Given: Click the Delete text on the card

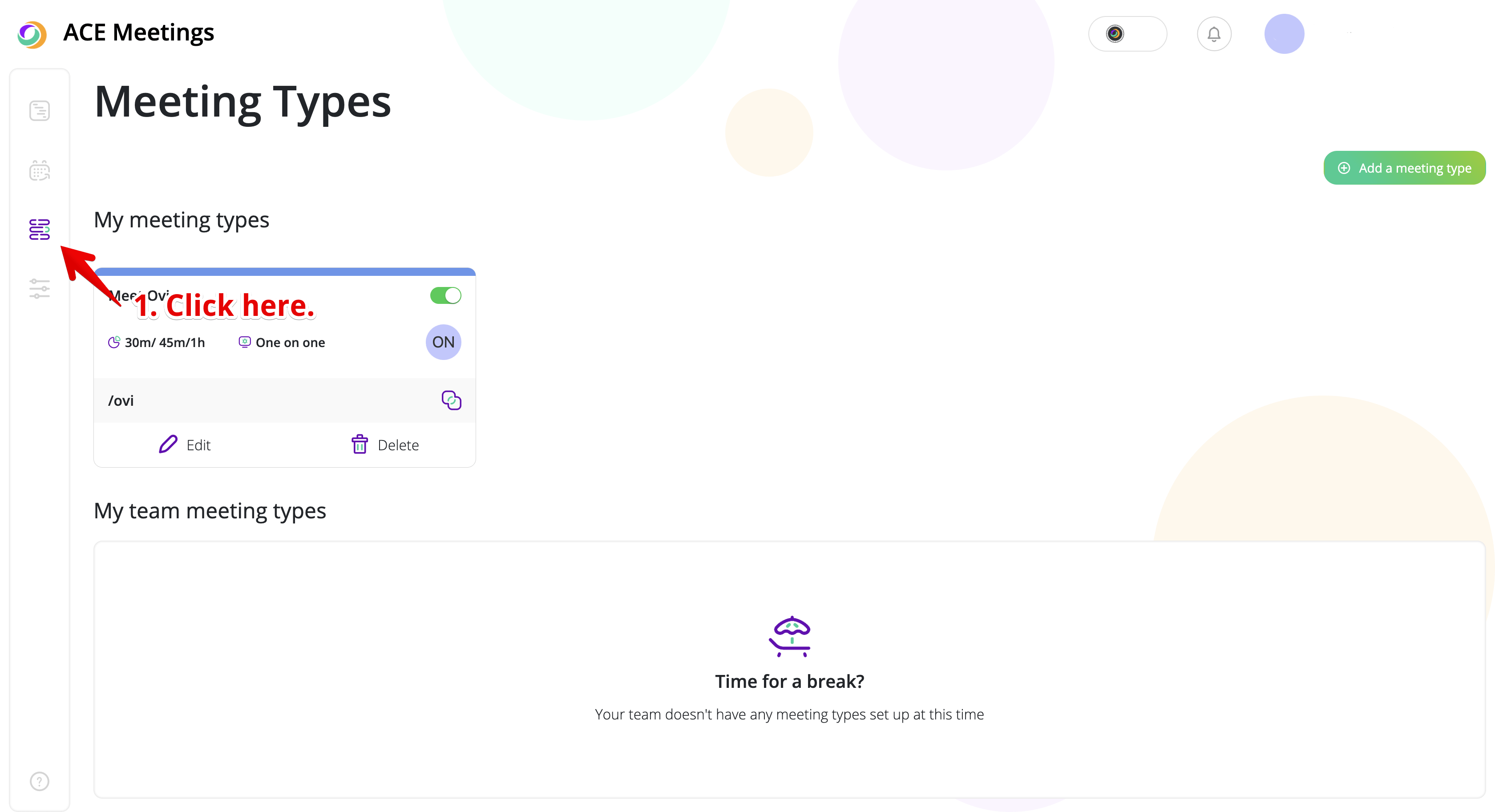Looking at the screenshot, I should (398, 445).
